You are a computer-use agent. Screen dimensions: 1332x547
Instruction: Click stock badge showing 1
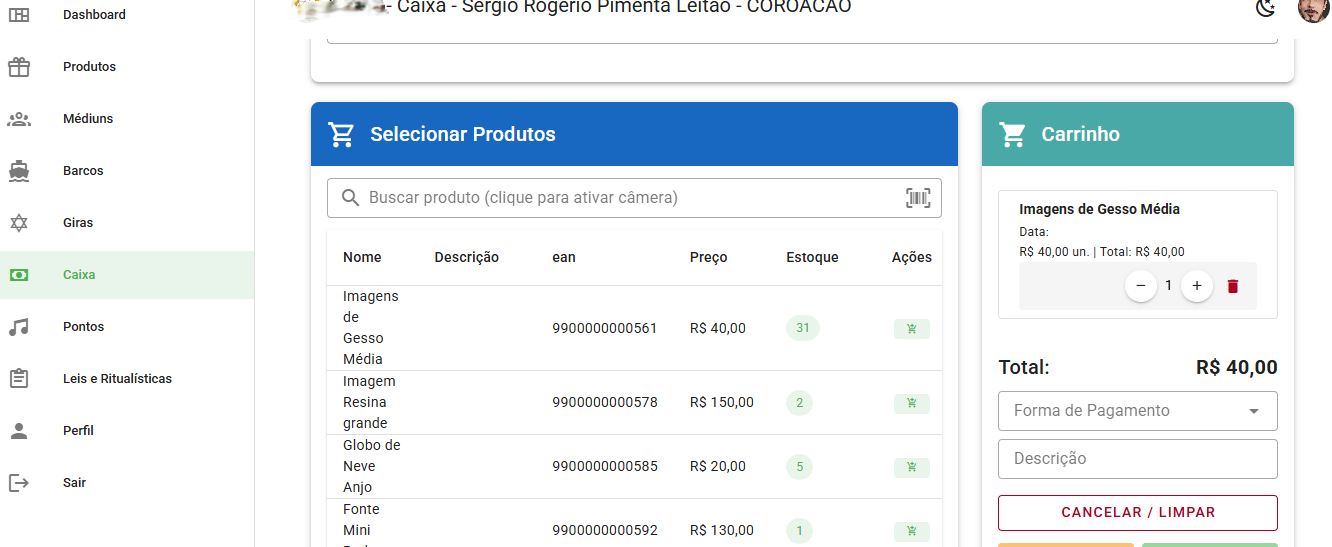pyautogui.click(x=800, y=530)
